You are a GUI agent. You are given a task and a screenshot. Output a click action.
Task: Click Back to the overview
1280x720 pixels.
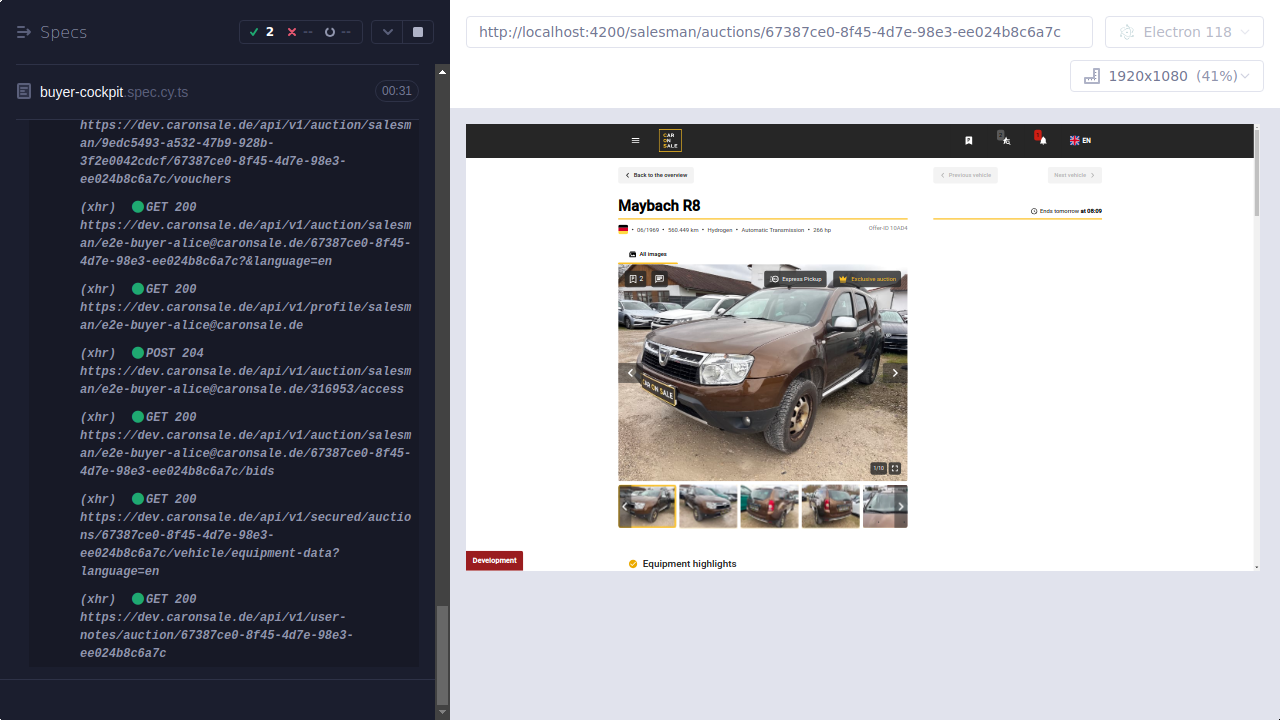click(655, 174)
